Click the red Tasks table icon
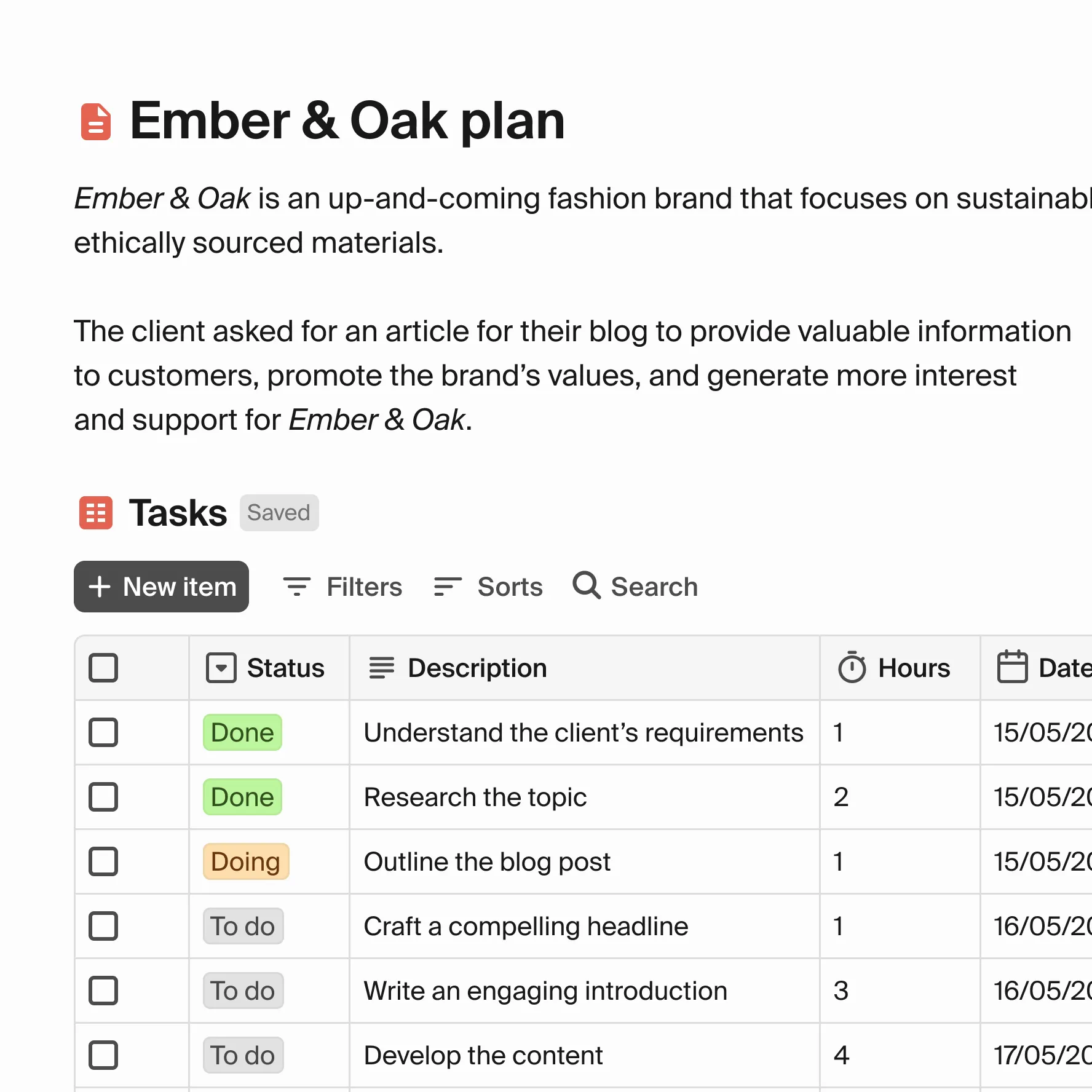The width and height of the screenshot is (1092, 1092). point(96,513)
